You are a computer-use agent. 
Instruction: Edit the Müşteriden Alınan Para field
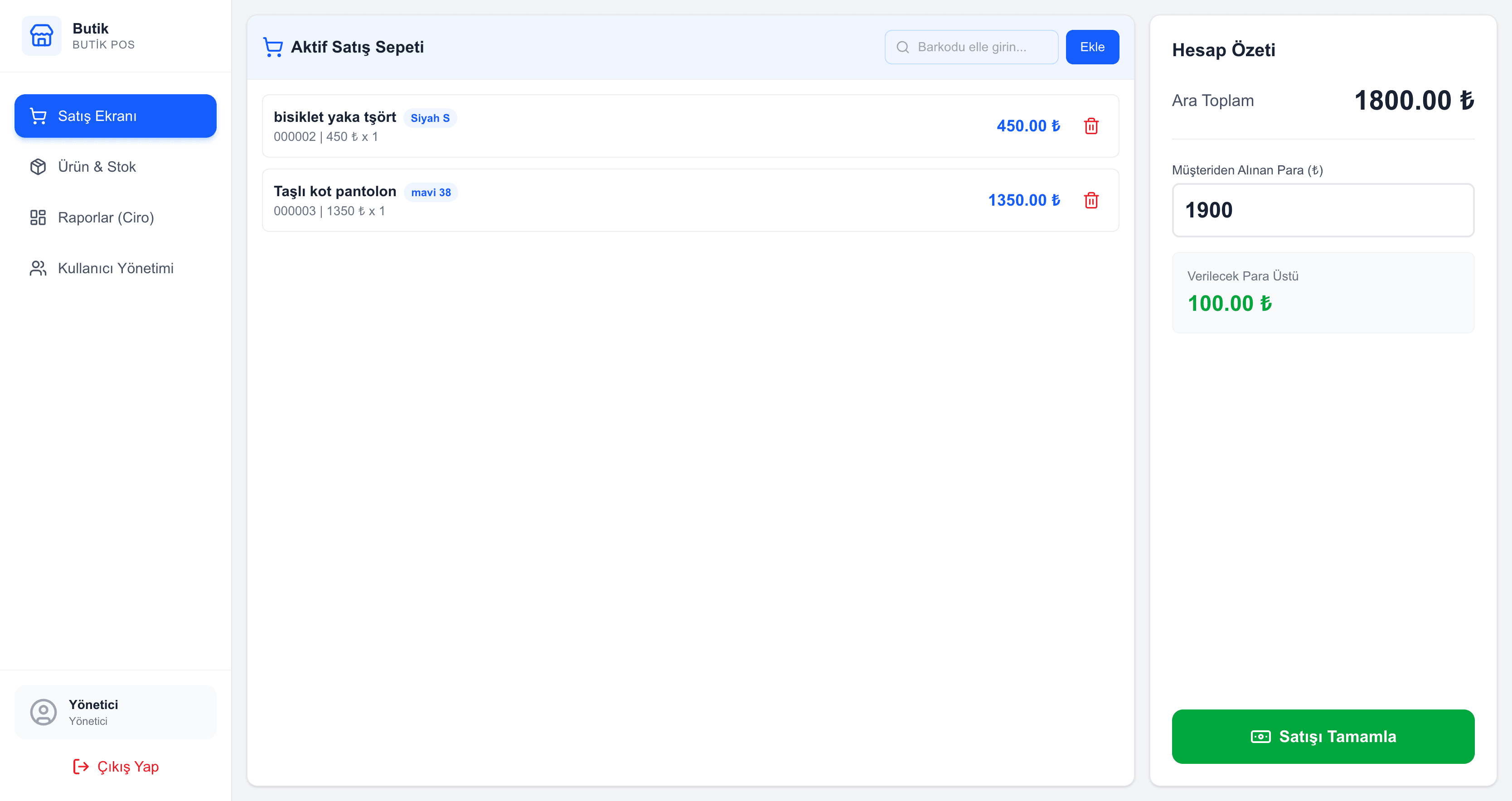click(1323, 210)
